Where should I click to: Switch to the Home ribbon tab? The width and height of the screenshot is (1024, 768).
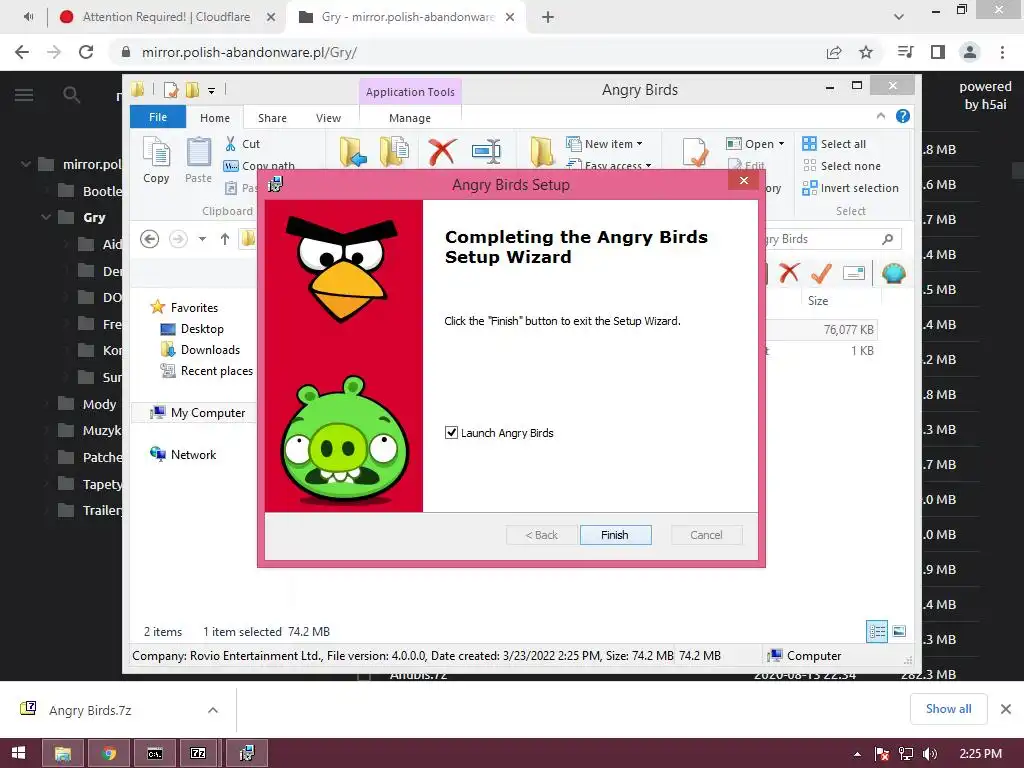(215, 118)
